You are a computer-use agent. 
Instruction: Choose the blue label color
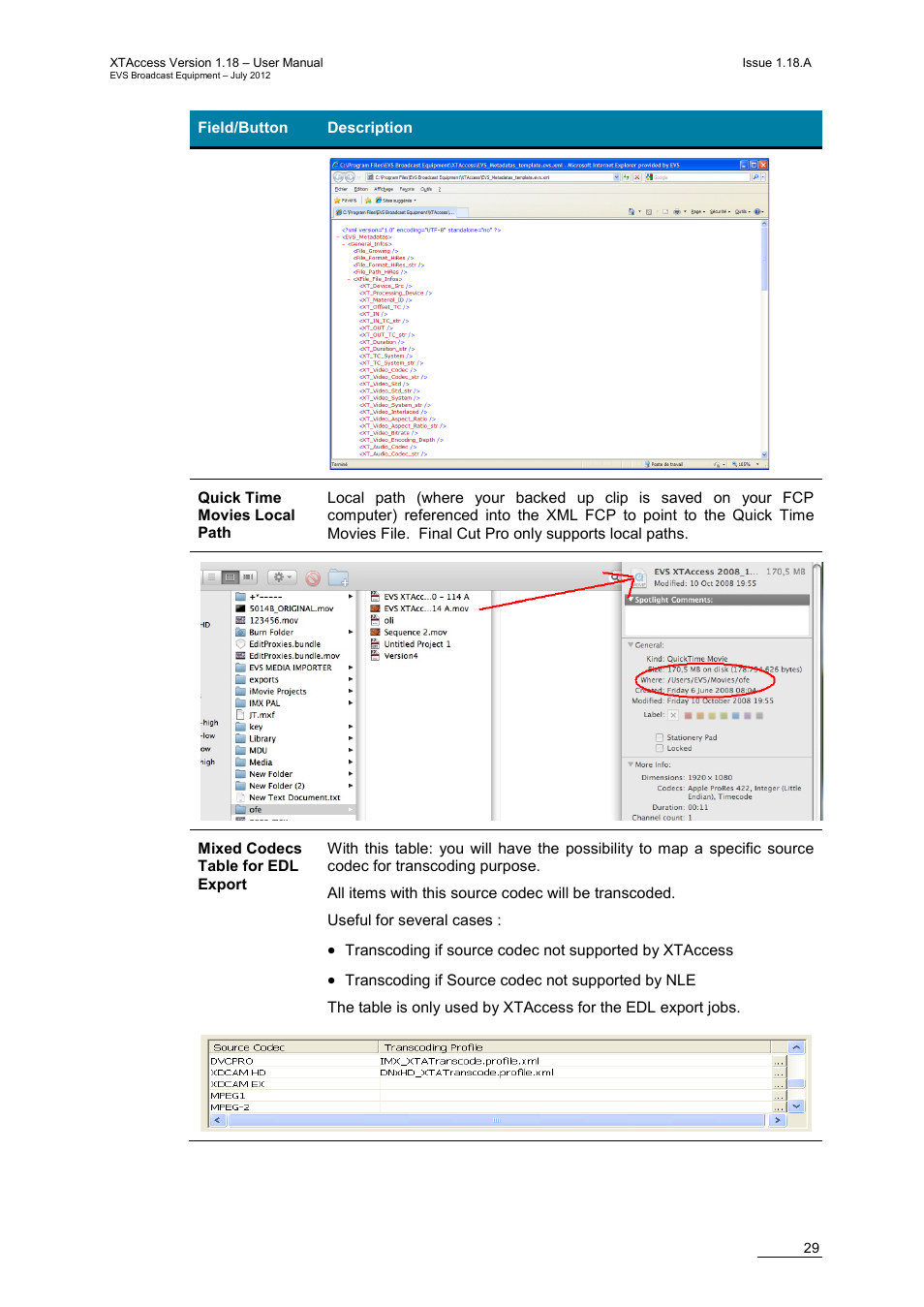pos(735,716)
